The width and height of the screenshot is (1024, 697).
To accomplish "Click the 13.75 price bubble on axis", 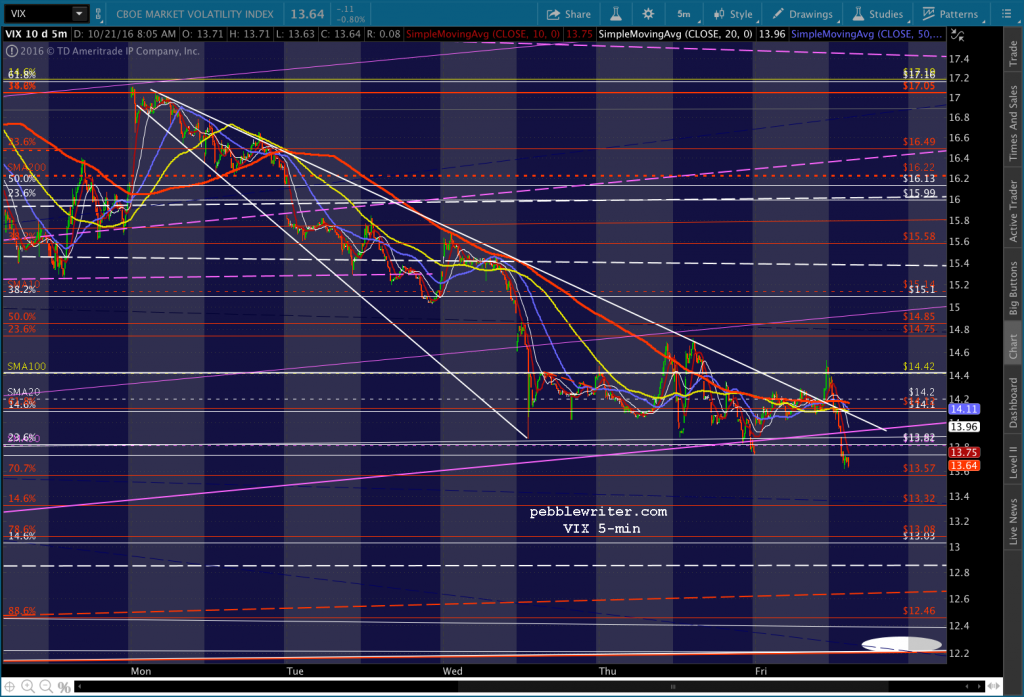I will point(964,452).
